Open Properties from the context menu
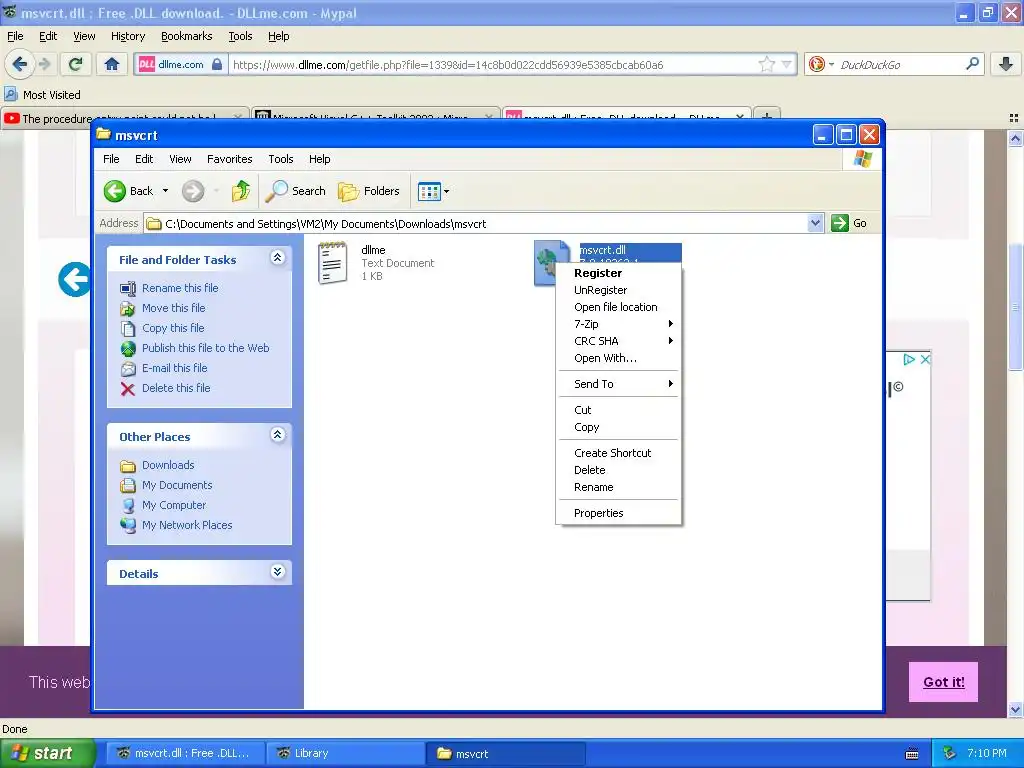The height and width of the screenshot is (768, 1024). pos(618,513)
